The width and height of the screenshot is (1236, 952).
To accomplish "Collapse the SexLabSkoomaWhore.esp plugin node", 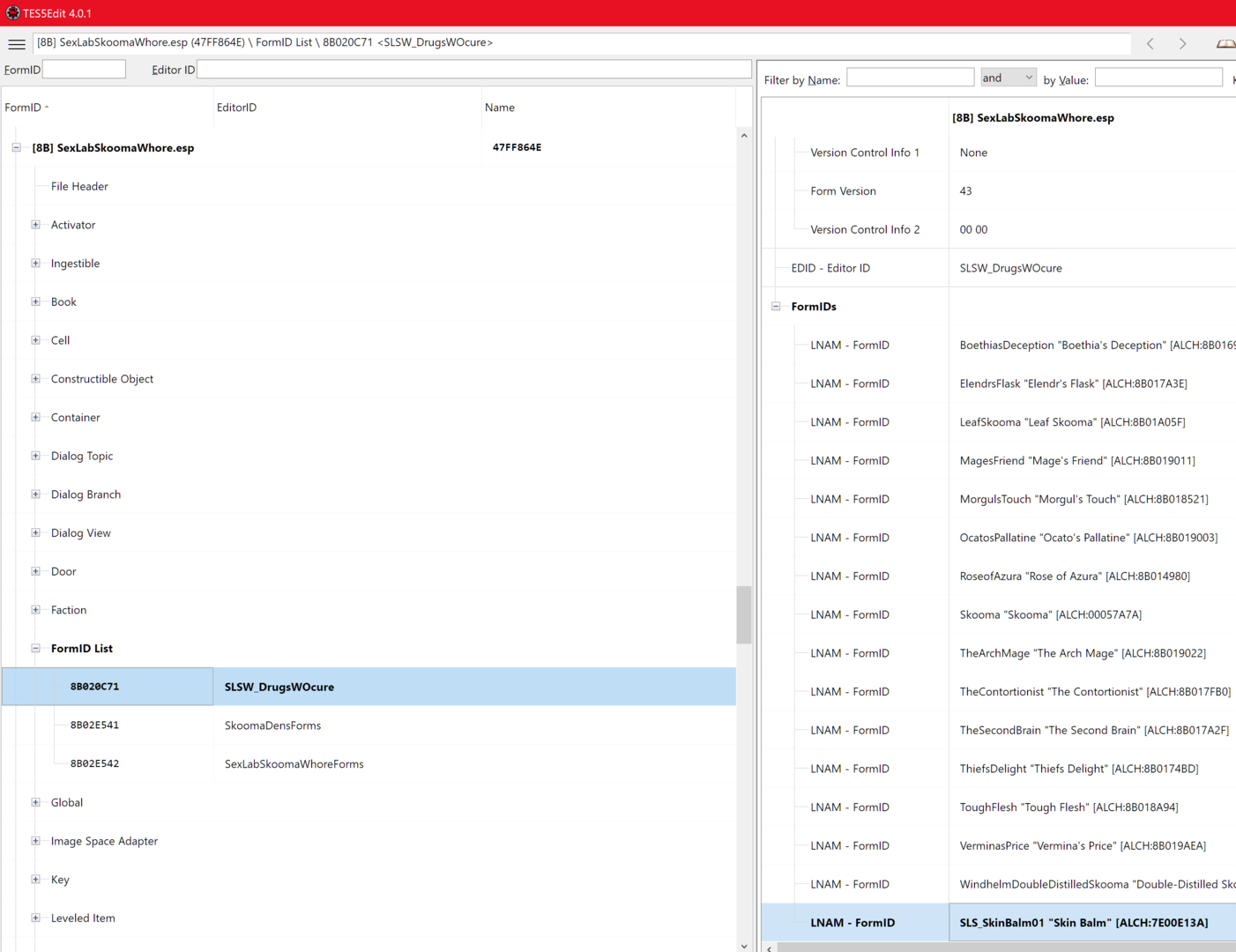I will tap(17, 147).
